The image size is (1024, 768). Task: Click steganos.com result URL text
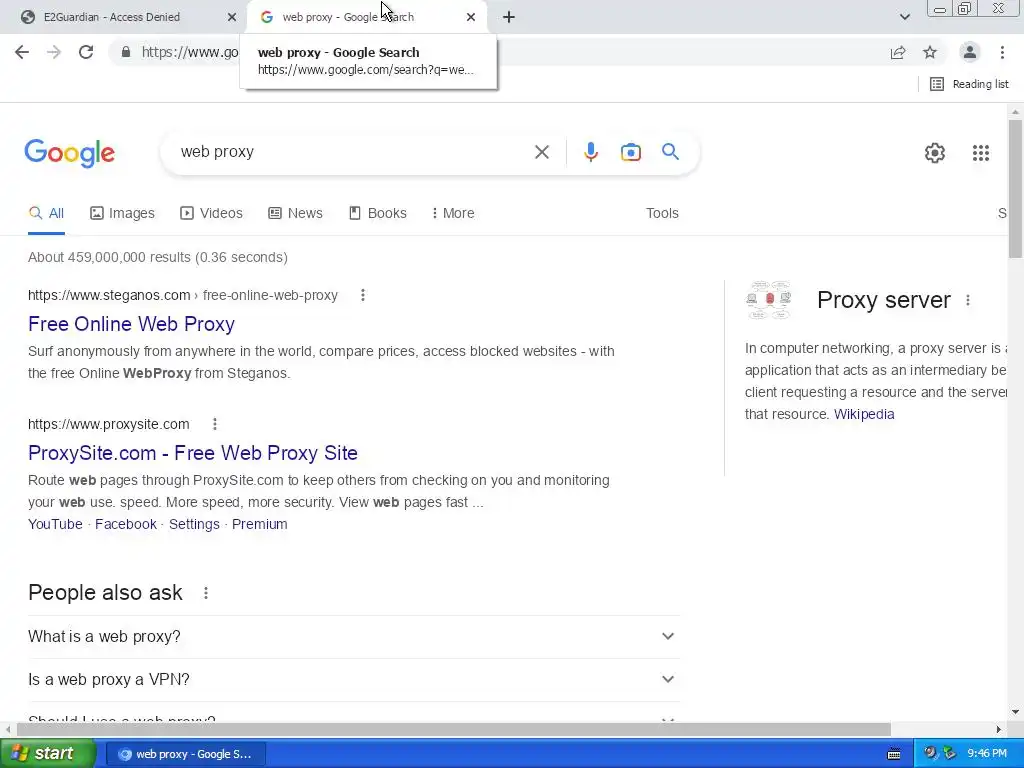pyautogui.click(x=183, y=295)
